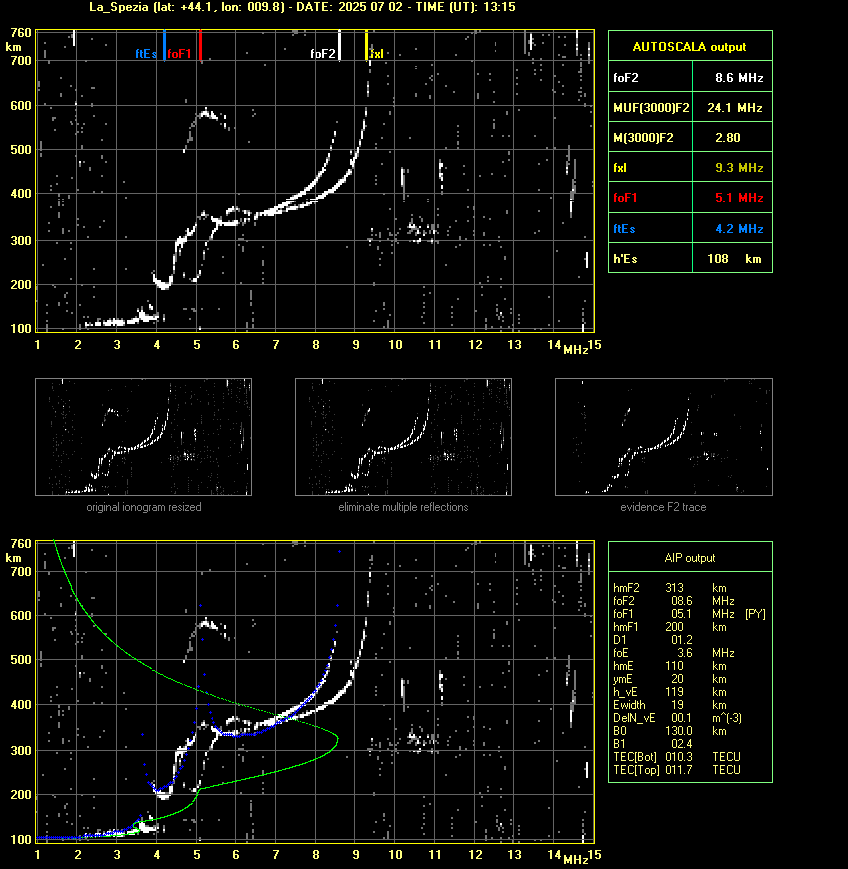The width and height of the screenshot is (848, 869).
Task: Click the blue ftEs marker label
Action: pyautogui.click(x=146, y=54)
